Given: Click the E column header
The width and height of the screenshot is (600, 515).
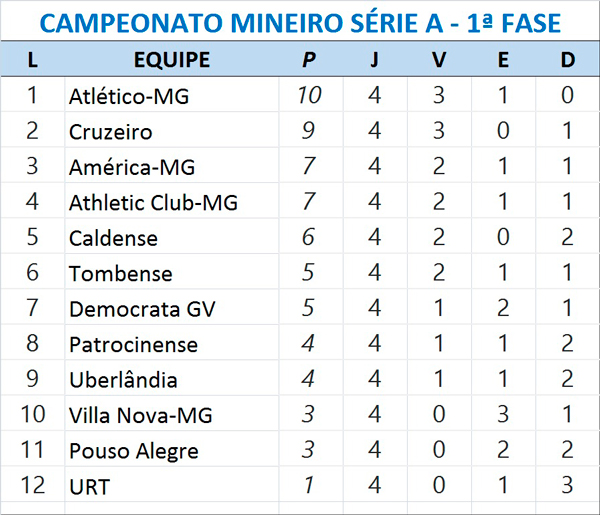Looking at the screenshot, I should tap(503, 60).
